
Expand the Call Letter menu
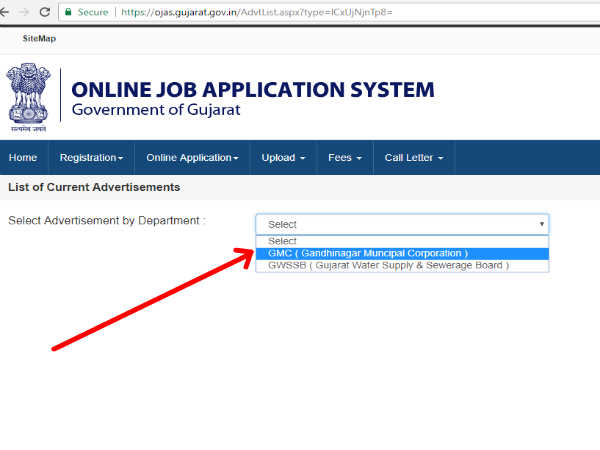click(x=414, y=158)
